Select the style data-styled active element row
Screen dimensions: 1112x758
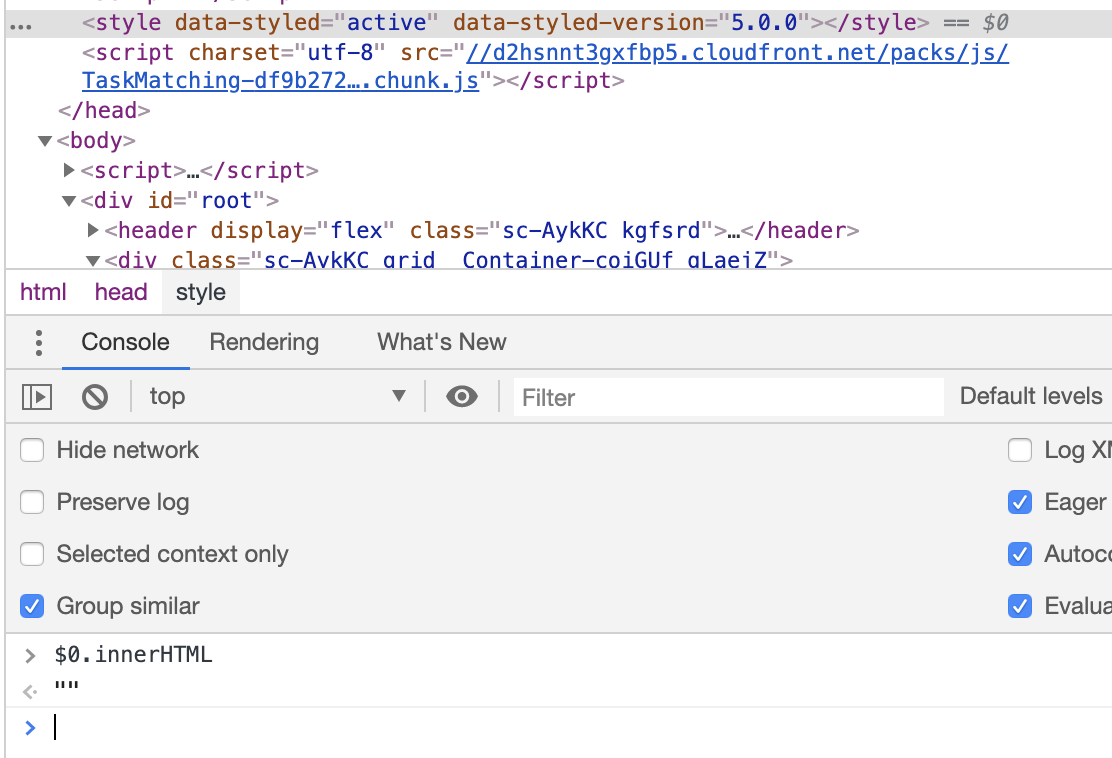pyautogui.click(x=559, y=23)
